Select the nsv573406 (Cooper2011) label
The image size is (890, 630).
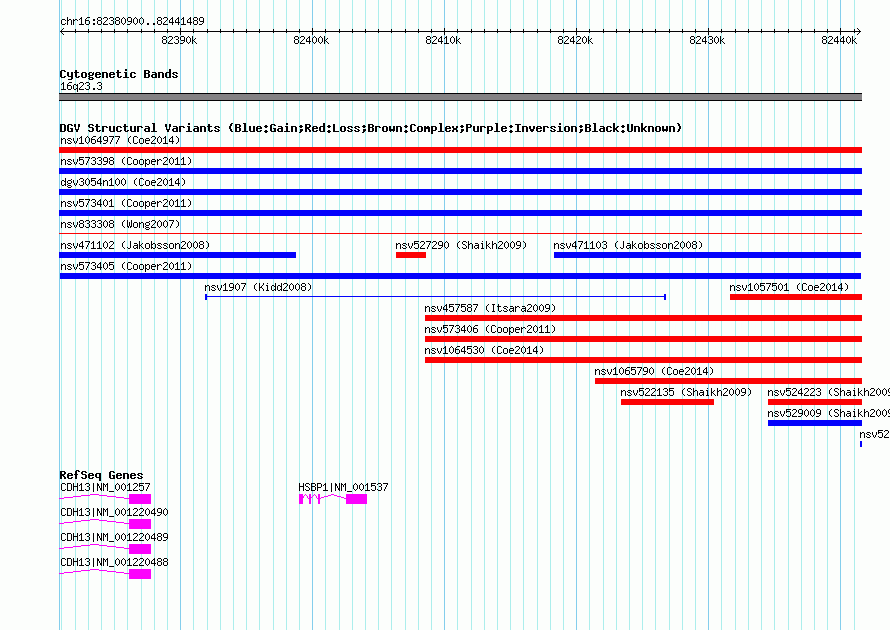(490, 329)
